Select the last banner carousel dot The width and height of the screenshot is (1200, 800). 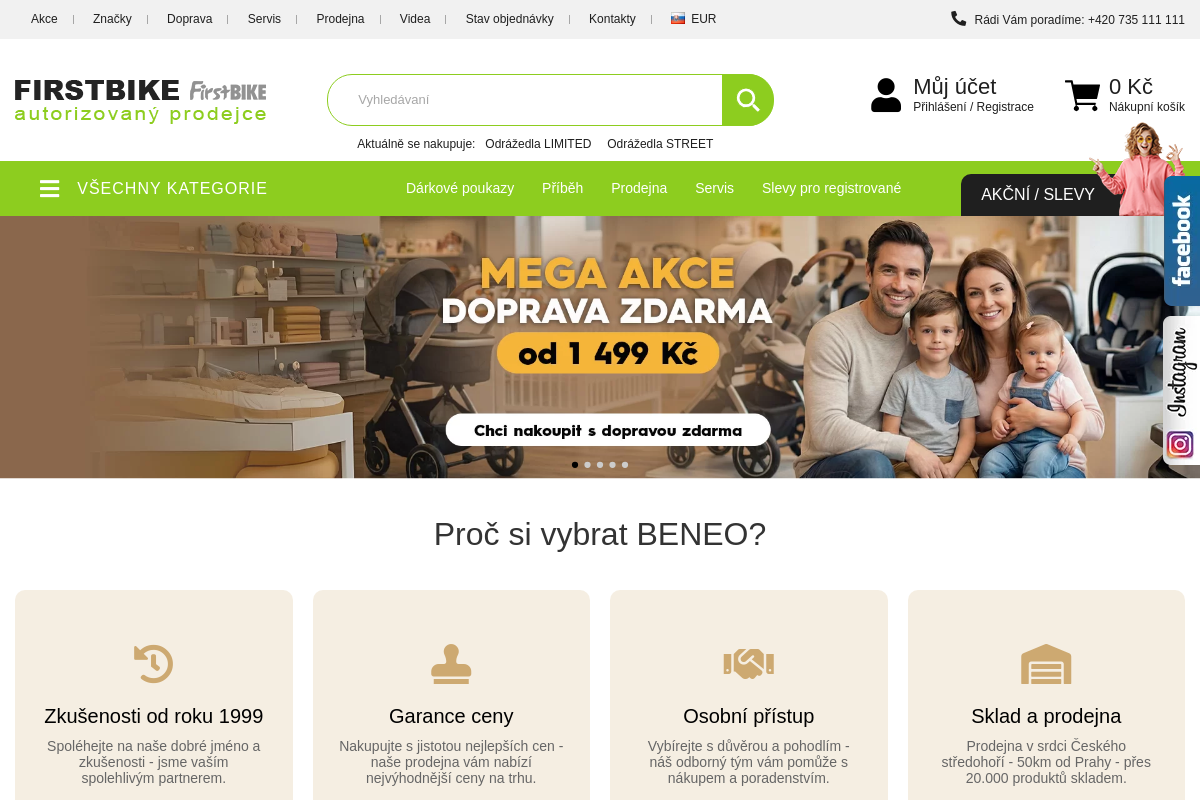pos(625,465)
